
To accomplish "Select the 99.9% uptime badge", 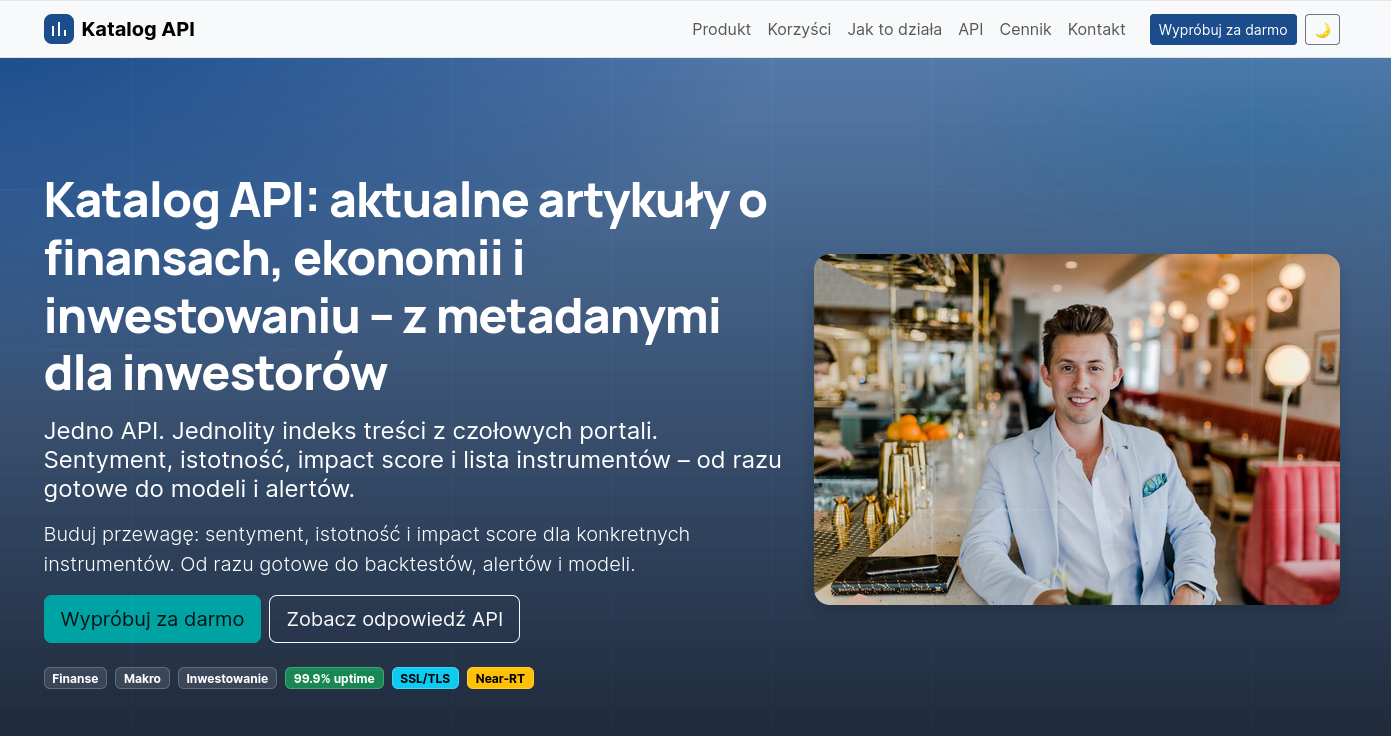I will [x=334, y=678].
